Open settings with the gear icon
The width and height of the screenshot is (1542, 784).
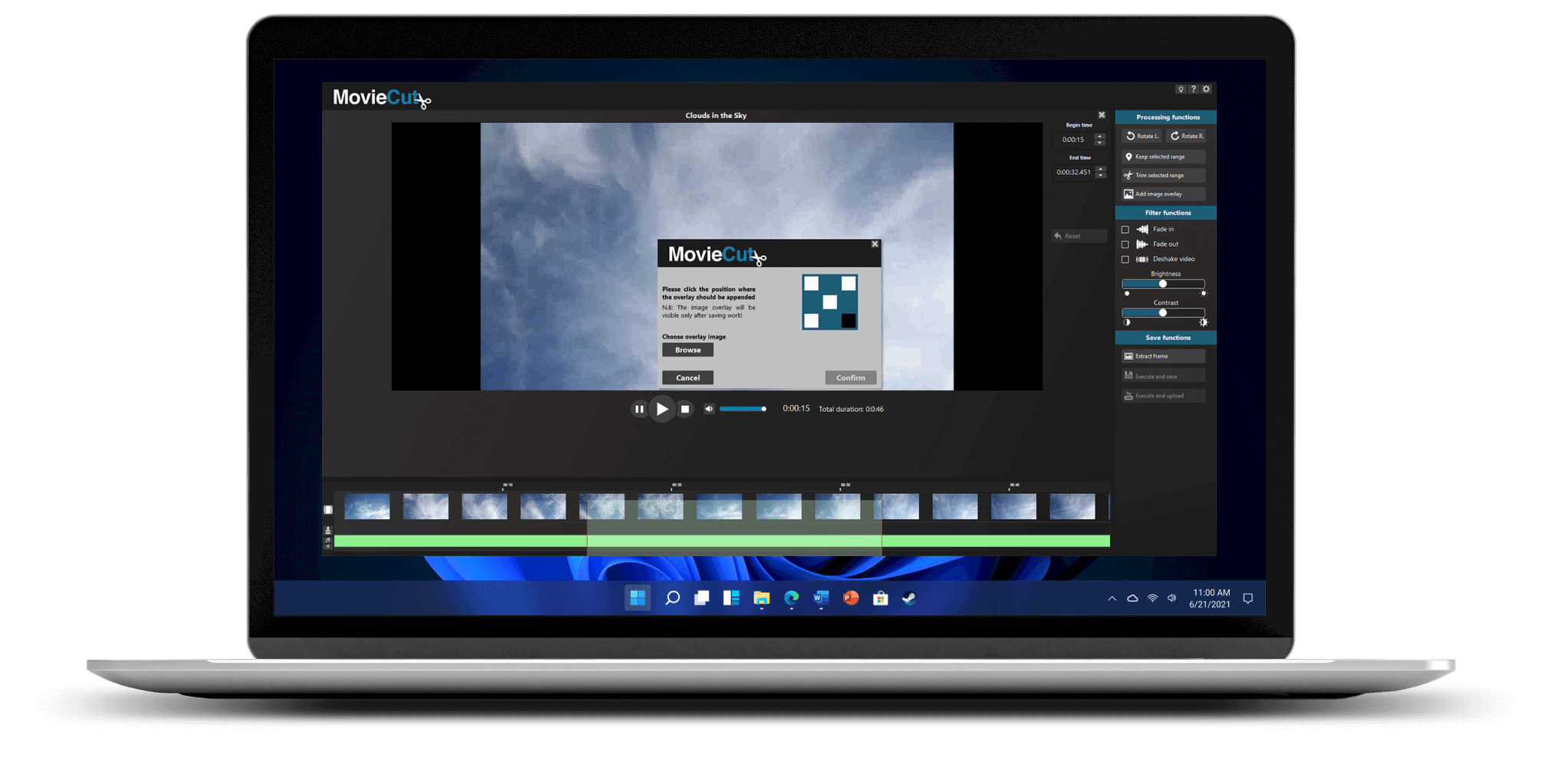[1206, 90]
